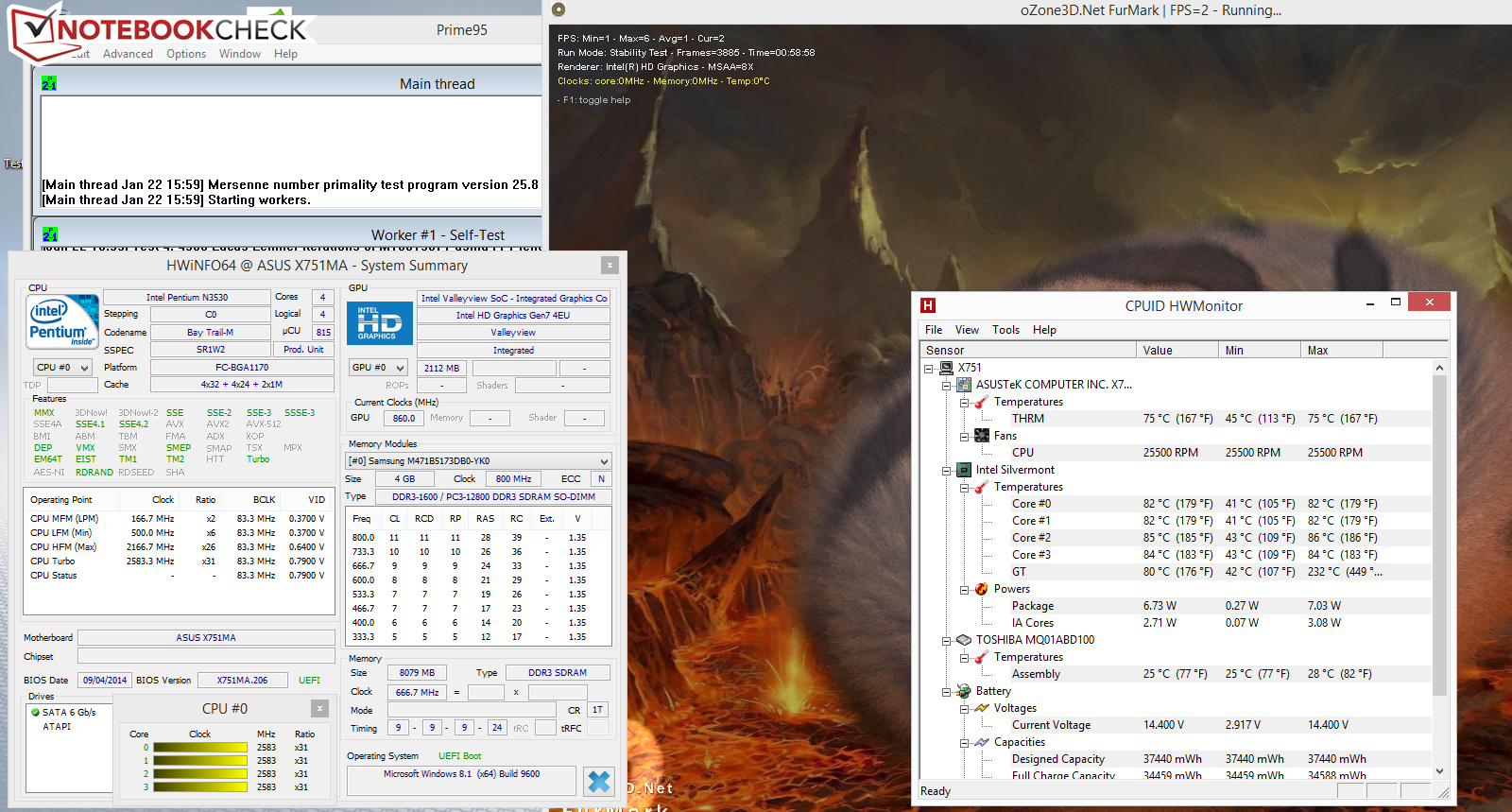This screenshot has width=1512, height=812.
Task: Open the Options menu in Prime95
Action: pos(186,54)
